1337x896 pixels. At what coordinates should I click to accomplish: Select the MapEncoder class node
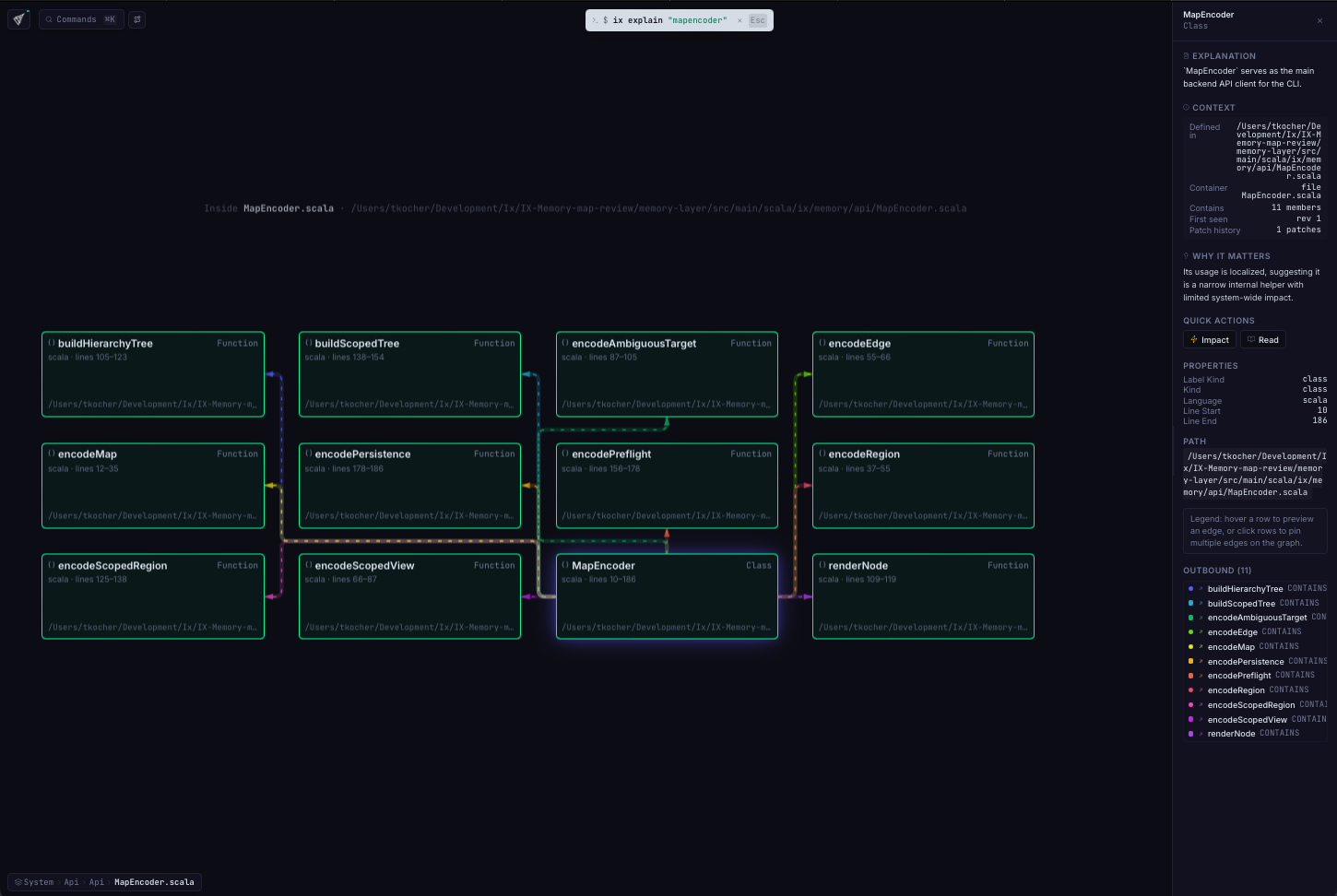click(x=667, y=596)
